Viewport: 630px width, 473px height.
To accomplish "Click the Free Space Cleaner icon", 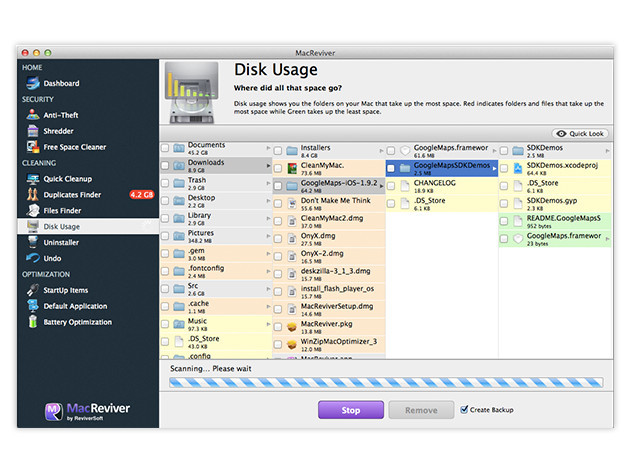I will tap(33, 147).
